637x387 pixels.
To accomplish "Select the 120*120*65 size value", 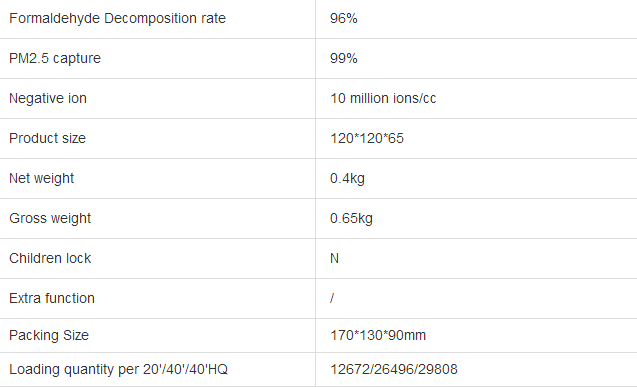I will (x=367, y=138).
